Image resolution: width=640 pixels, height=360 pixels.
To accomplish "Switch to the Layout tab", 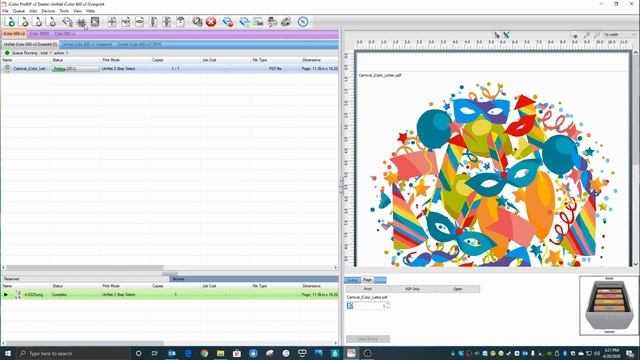I will pyautogui.click(x=353, y=280).
